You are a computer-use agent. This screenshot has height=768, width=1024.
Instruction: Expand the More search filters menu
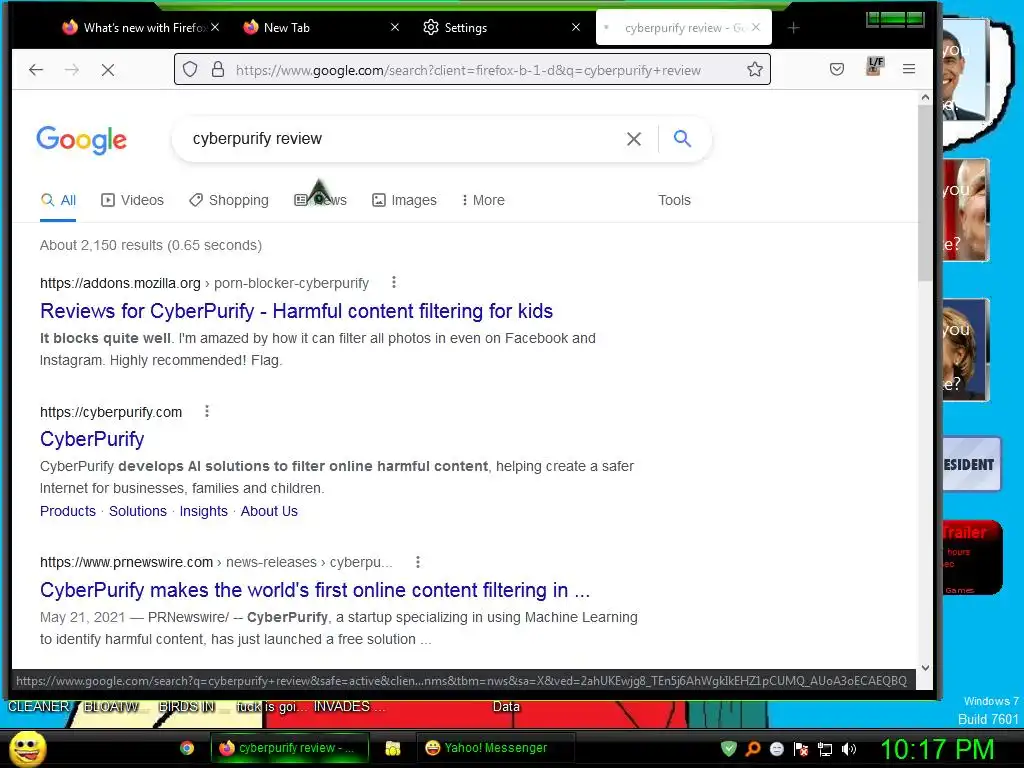tap(483, 200)
